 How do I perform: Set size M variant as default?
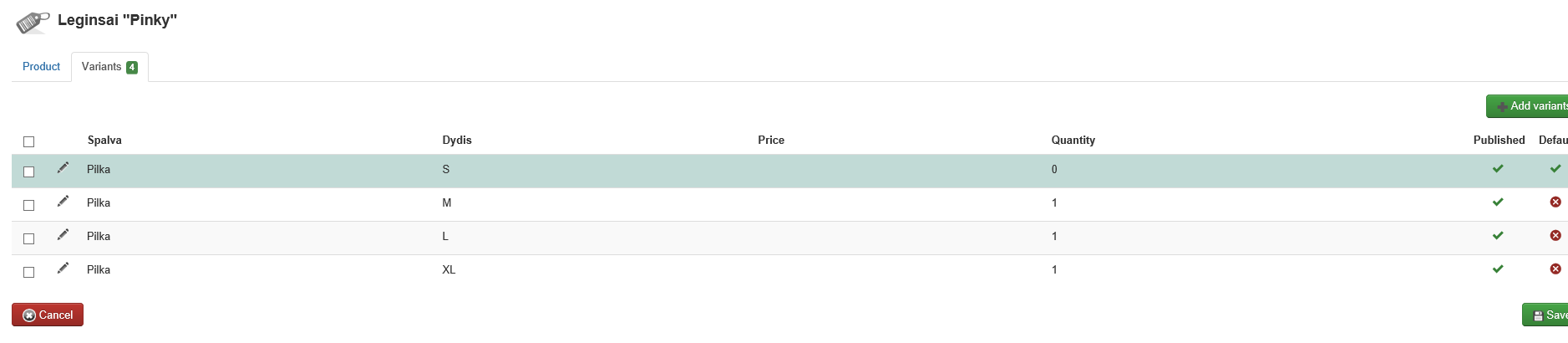point(1555,202)
